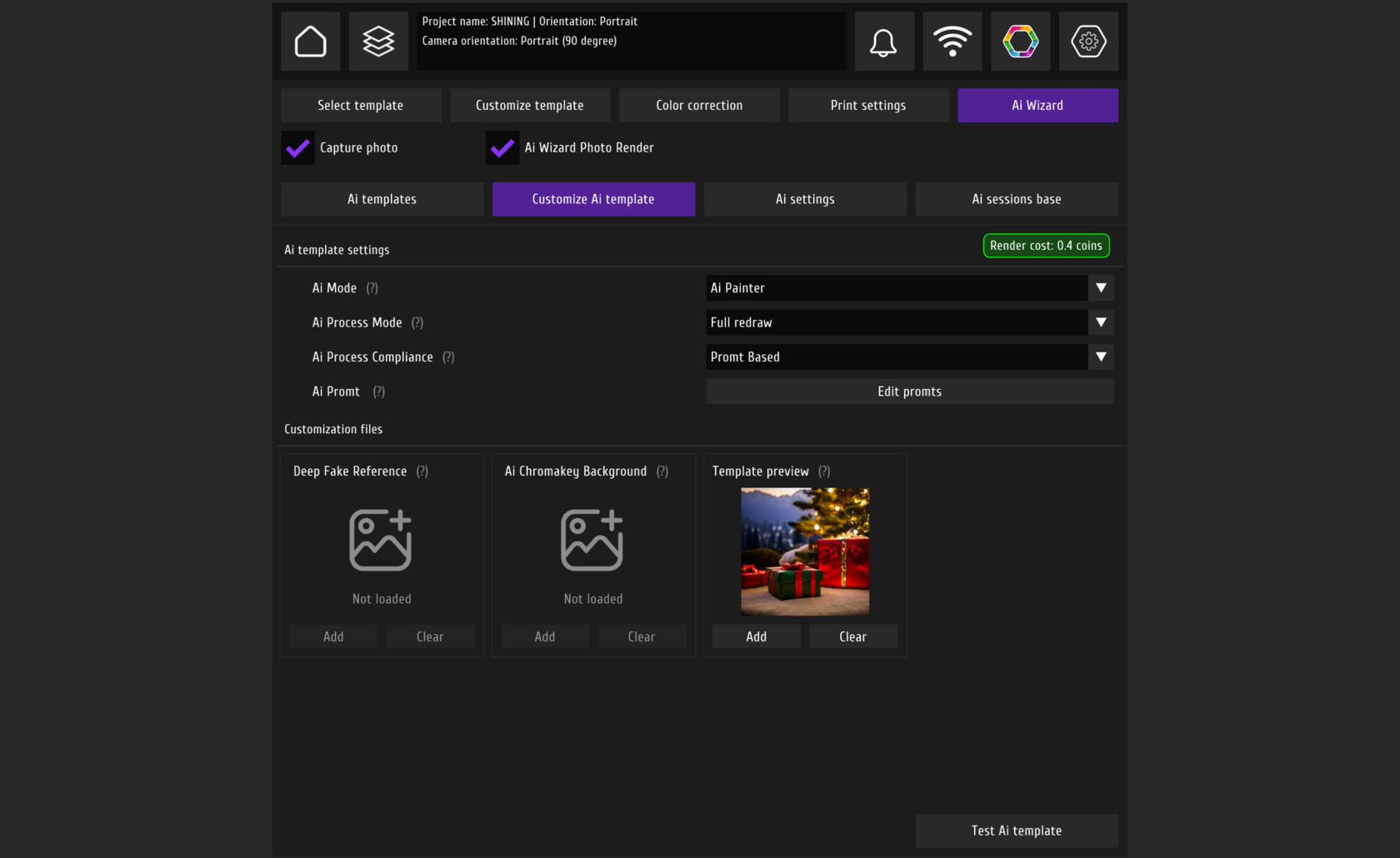Show help for Template preview

[x=824, y=471]
